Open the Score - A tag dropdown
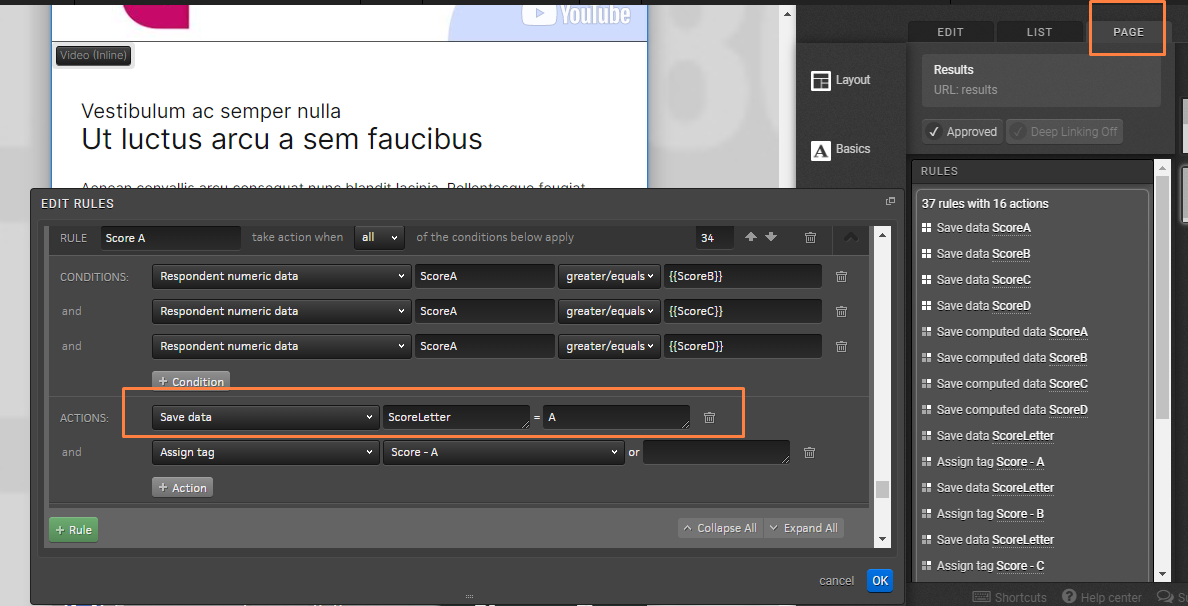1188x606 pixels. (x=504, y=452)
